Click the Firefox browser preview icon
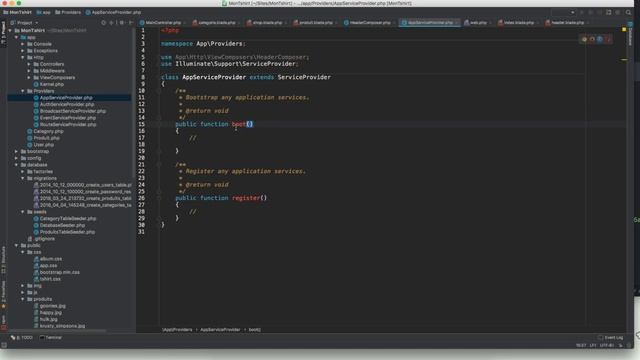Screen dimensions: 640x360 click(592, 39)
